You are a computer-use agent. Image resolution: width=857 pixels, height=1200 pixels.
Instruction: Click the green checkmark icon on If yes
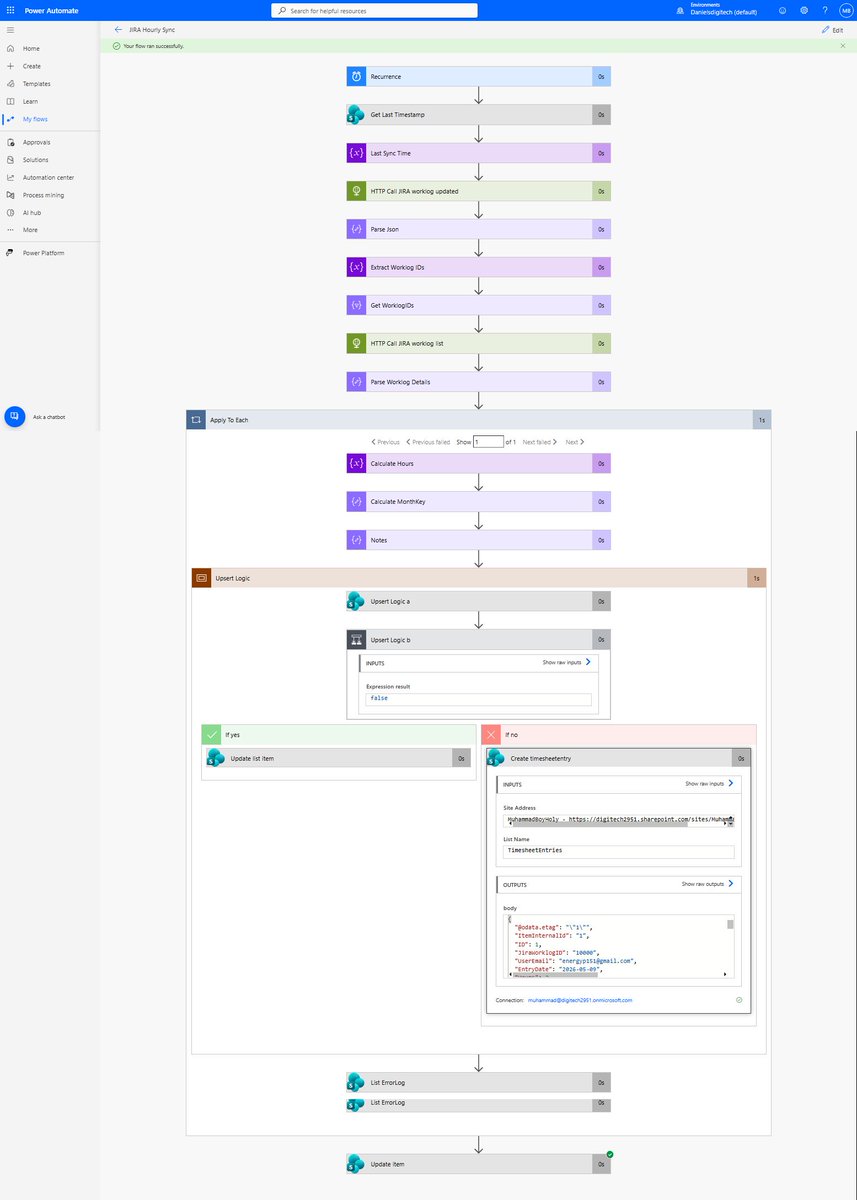click(x=211, y=734)
